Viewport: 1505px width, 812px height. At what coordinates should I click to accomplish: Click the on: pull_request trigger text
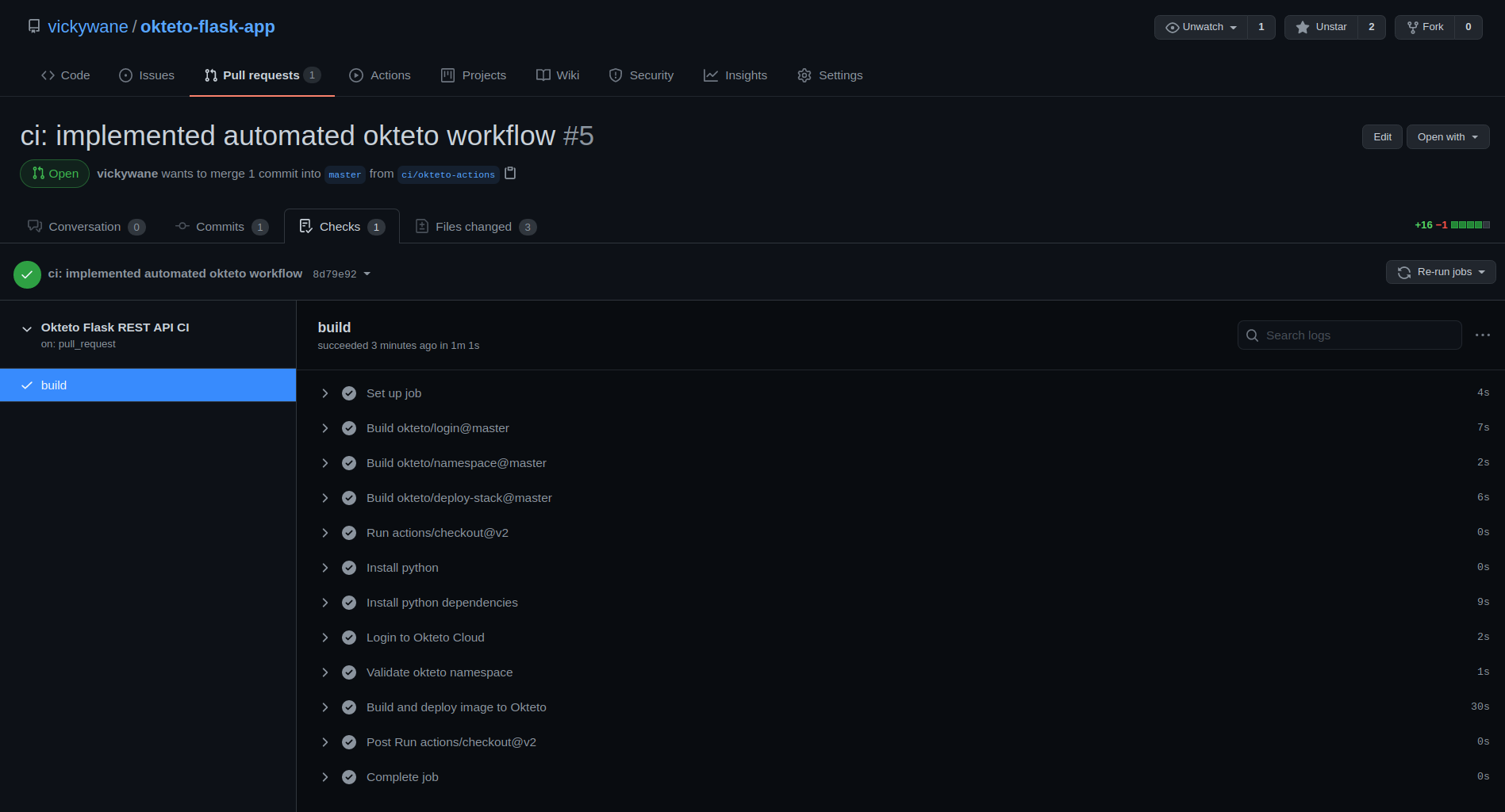(x=79, y=344)
